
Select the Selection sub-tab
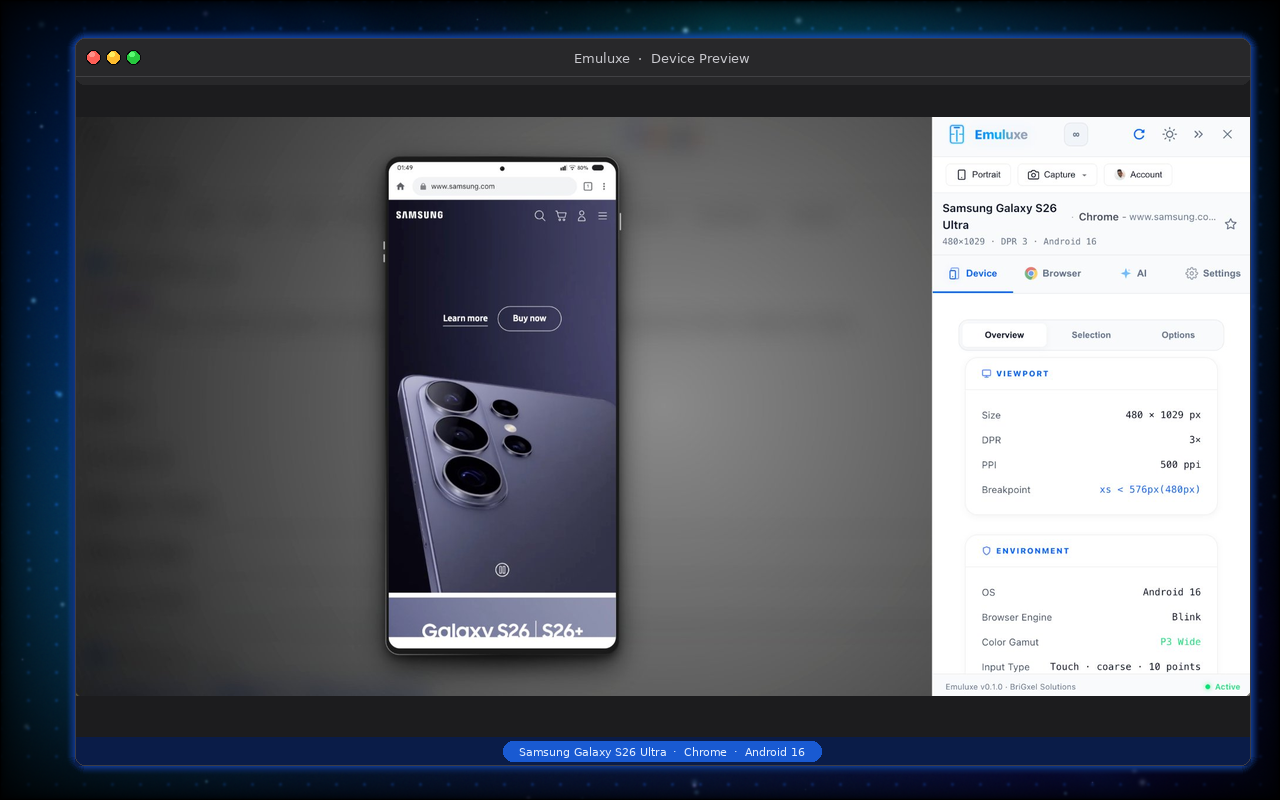click(1091, 335)
